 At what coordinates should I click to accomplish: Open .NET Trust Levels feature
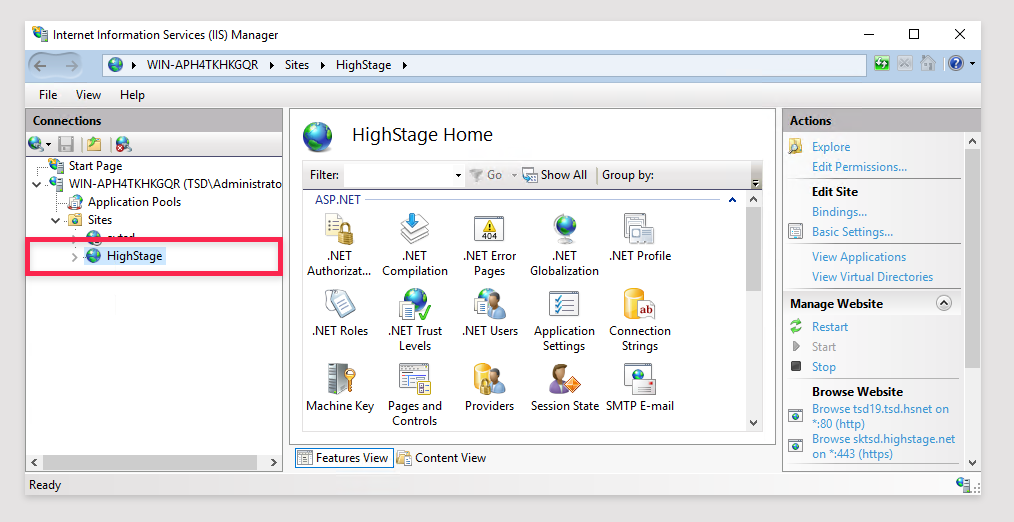[x=415, y=320]
